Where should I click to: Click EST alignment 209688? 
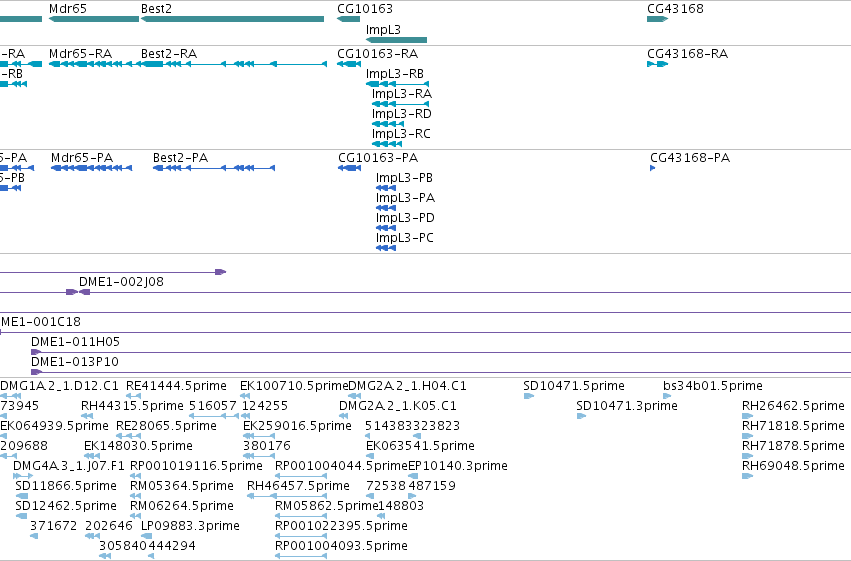24,446
